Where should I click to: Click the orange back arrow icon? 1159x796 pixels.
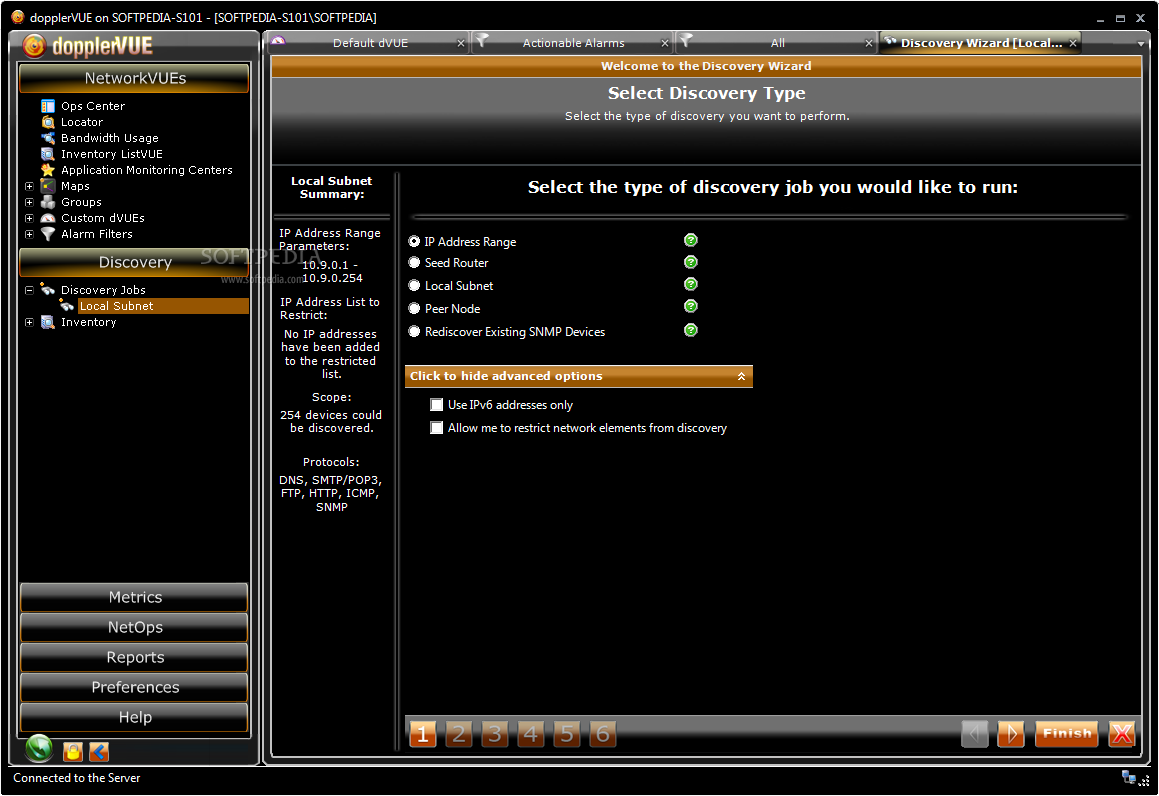[99, 752]
